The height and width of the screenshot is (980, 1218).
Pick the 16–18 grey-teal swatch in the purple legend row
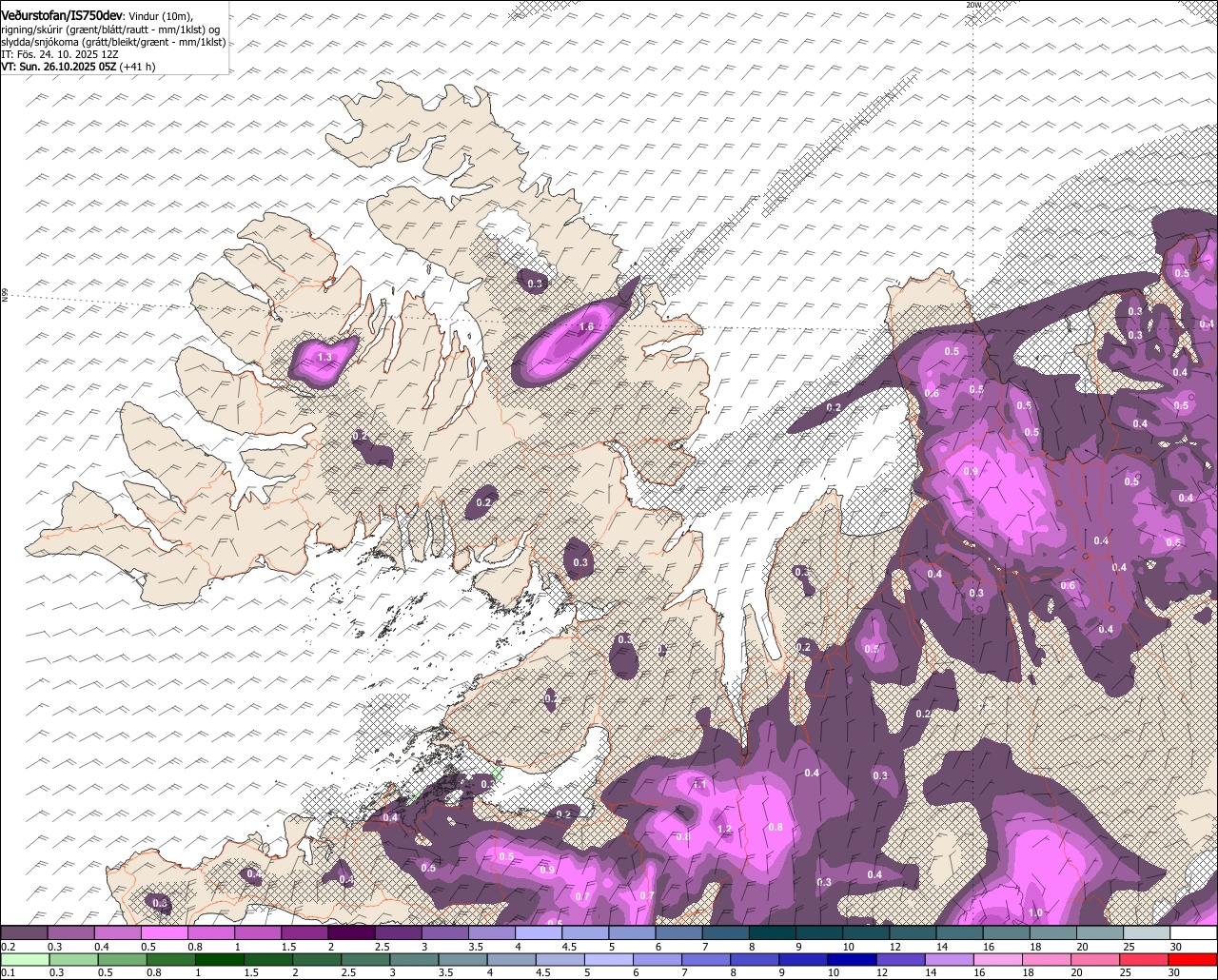(1008, 932)
